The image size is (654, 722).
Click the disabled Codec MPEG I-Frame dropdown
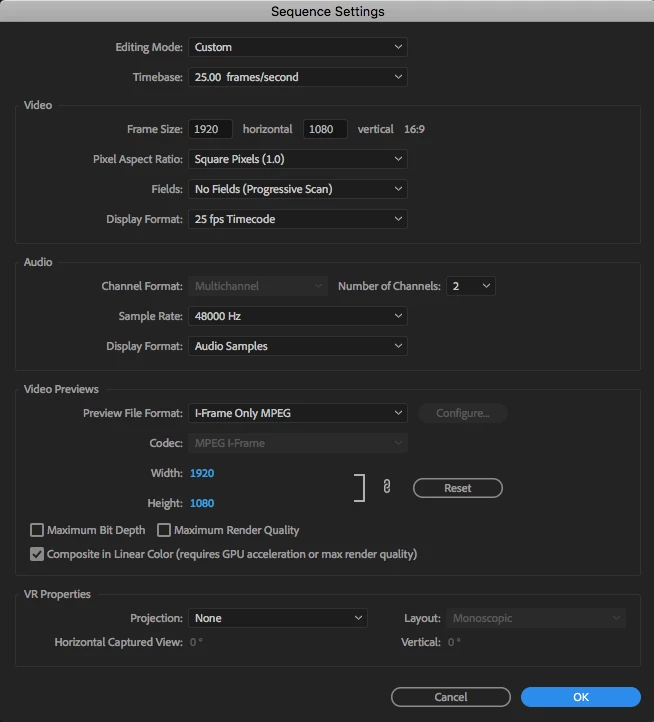298,443
